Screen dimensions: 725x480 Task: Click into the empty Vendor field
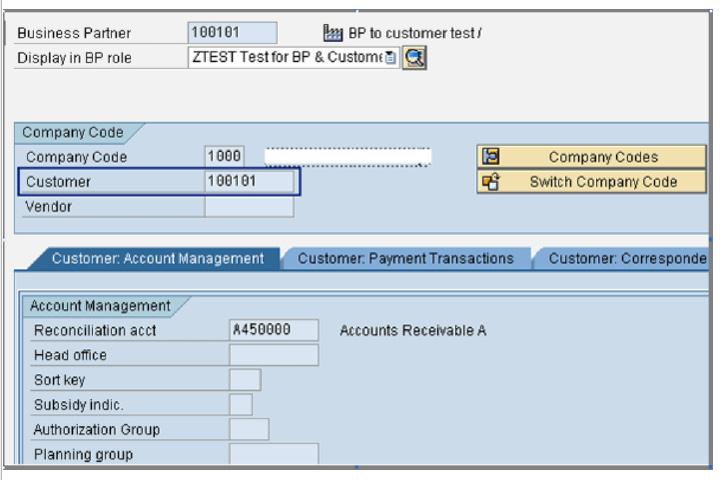(x=249, y=207)
